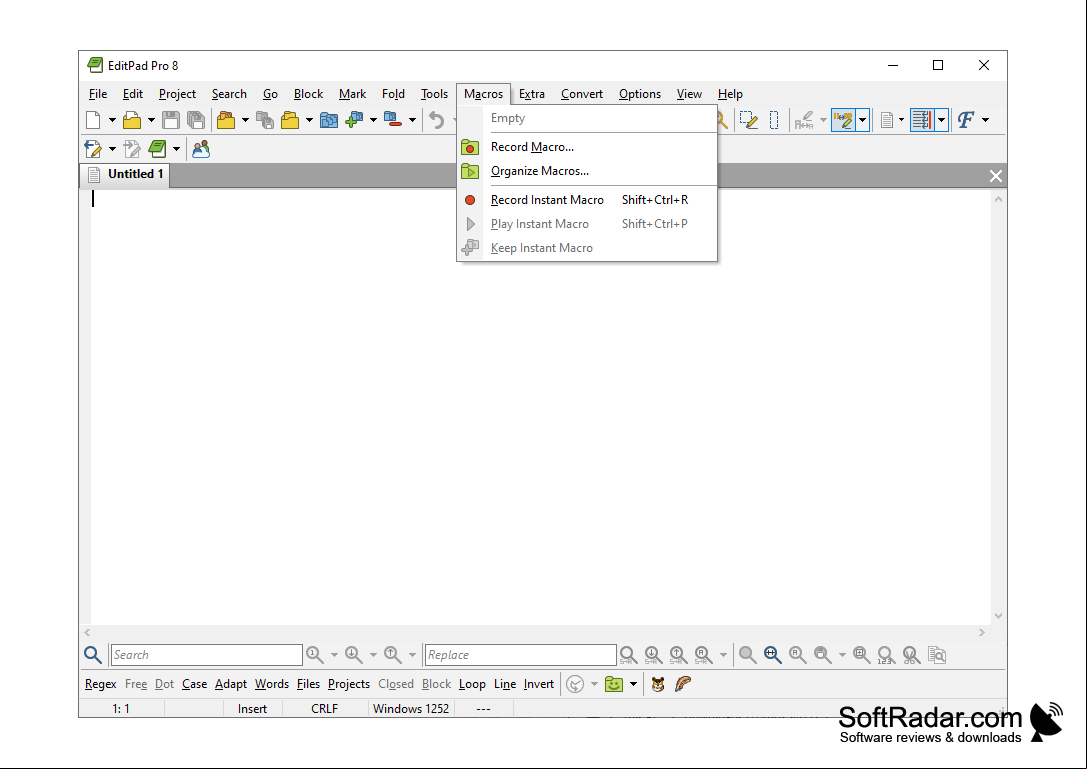
Task: Click the count matches 123 magnifier icon
Action: point(886,655)
